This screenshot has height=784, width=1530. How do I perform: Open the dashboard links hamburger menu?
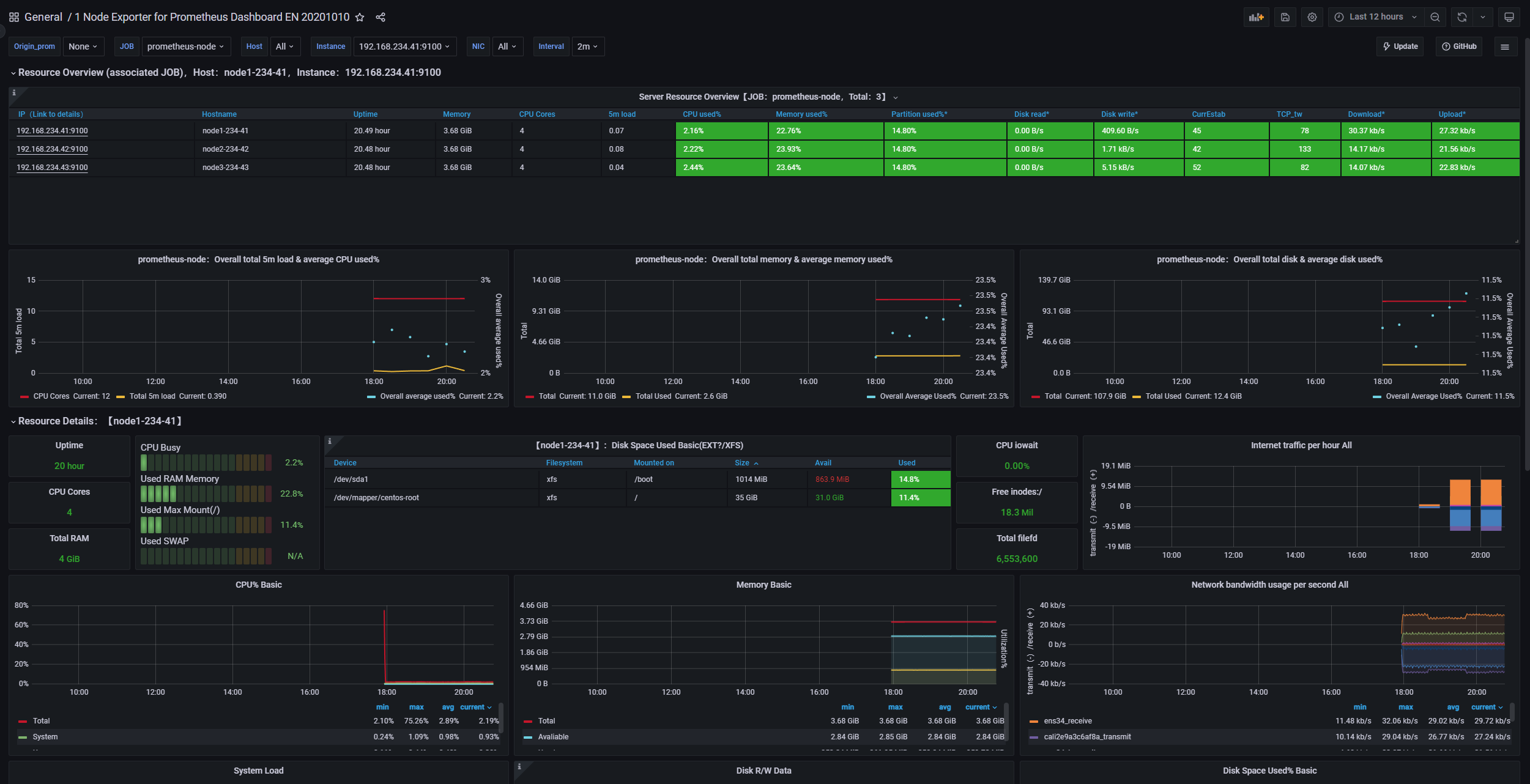pos(1505,46)
